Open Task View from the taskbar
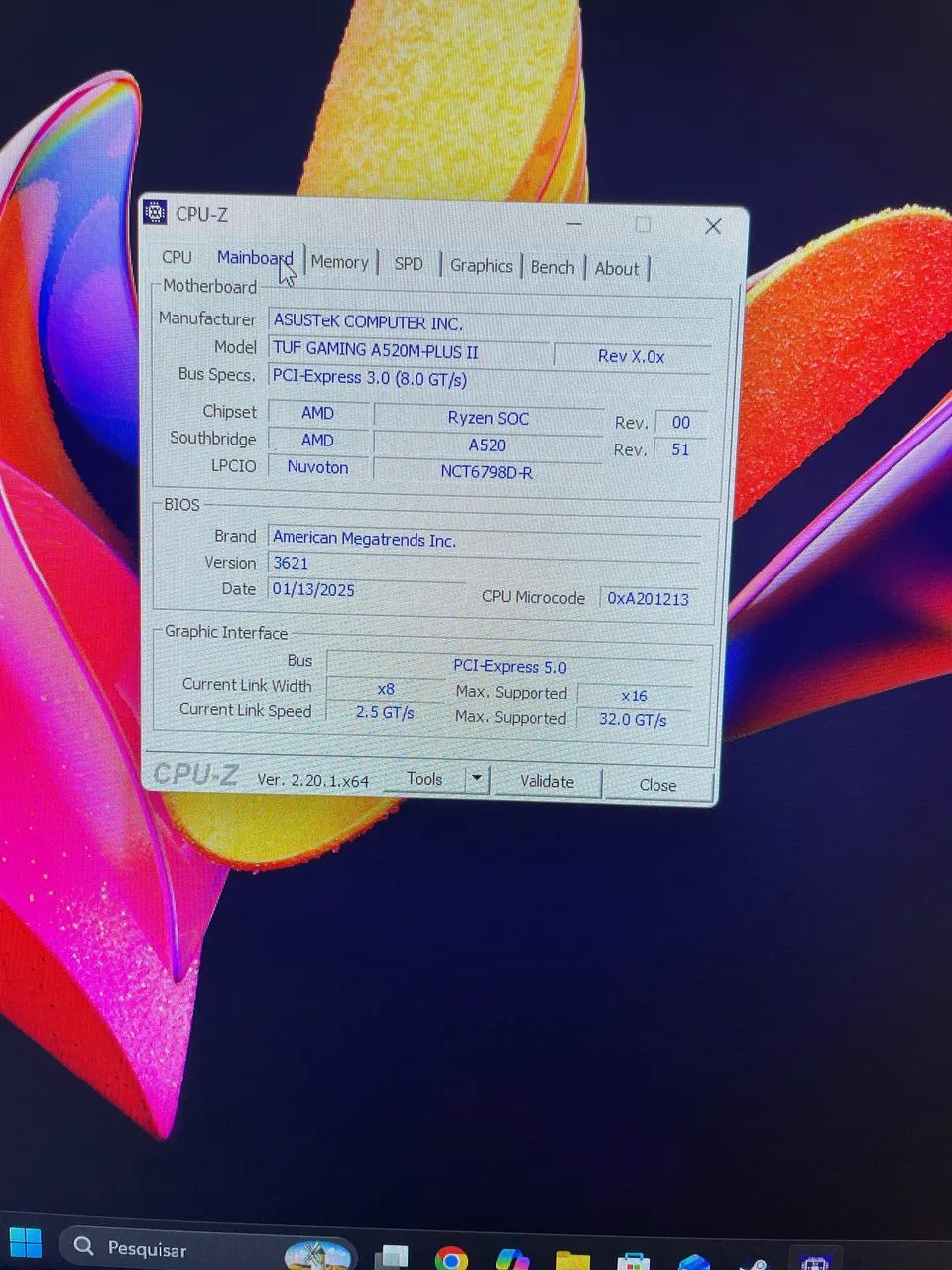 click(391, 1258)
